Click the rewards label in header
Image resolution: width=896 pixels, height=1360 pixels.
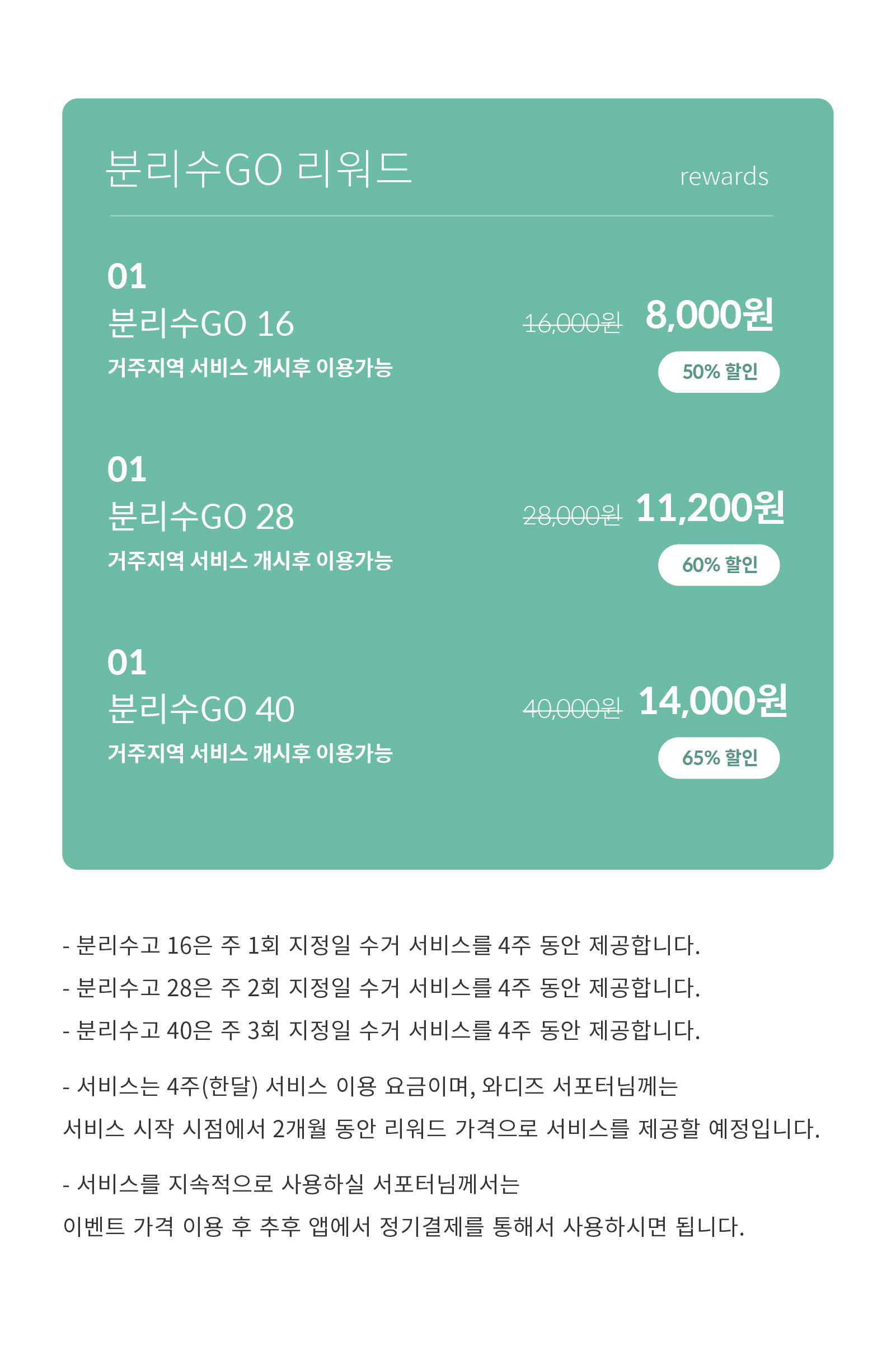tap(724, 176)
